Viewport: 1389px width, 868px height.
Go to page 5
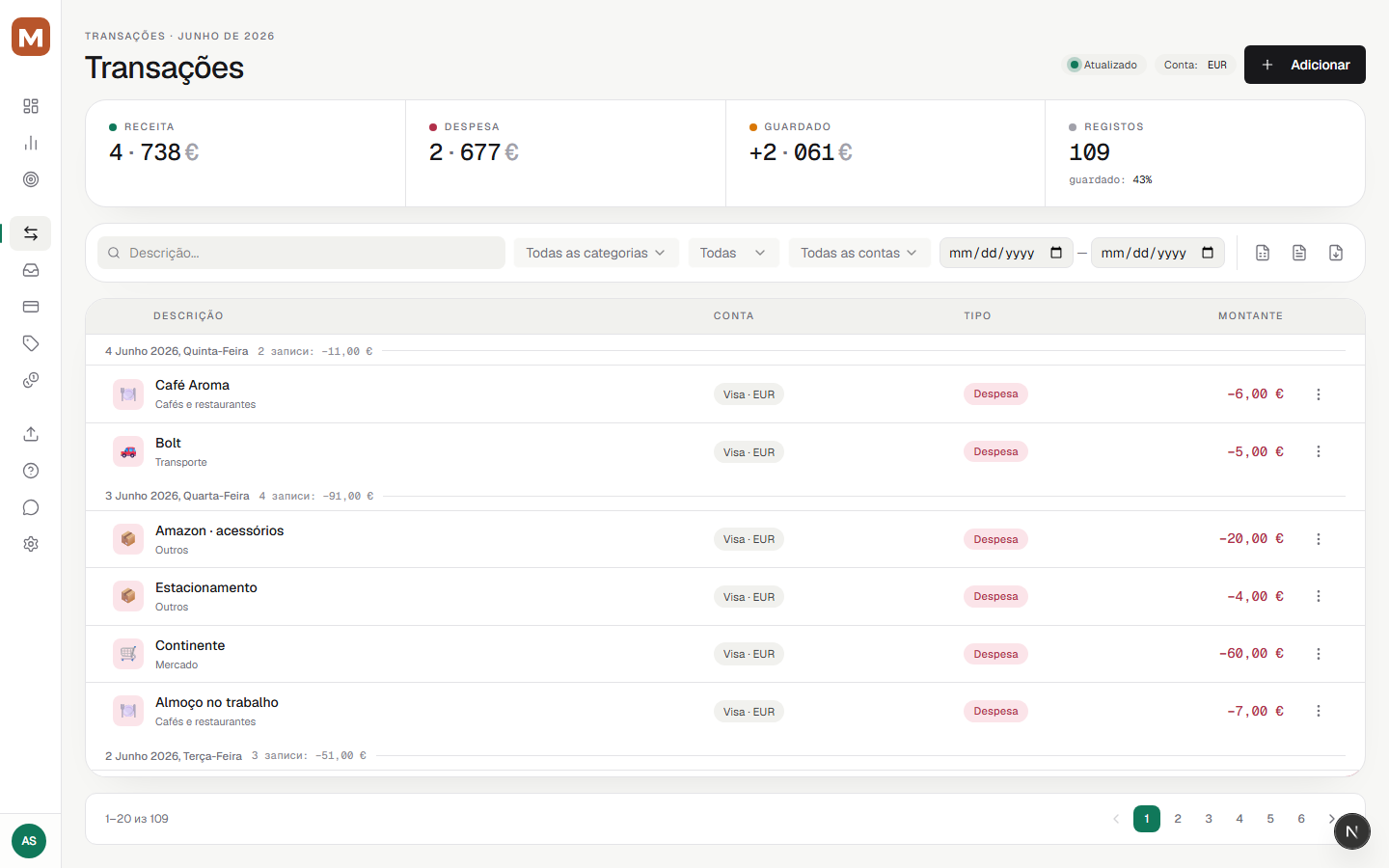pos(1270,819)
